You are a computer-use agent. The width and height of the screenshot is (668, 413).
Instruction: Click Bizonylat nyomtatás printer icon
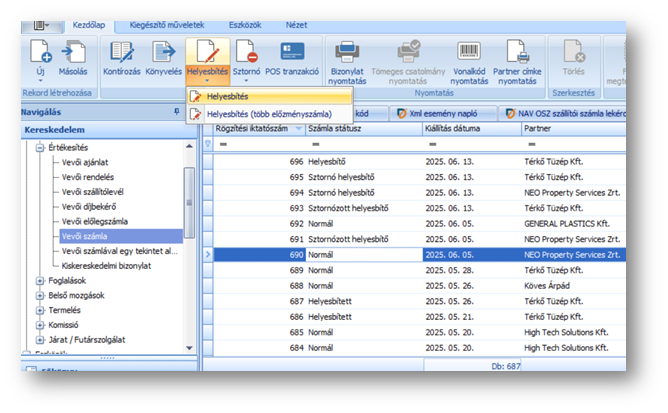tap(347, 52)
